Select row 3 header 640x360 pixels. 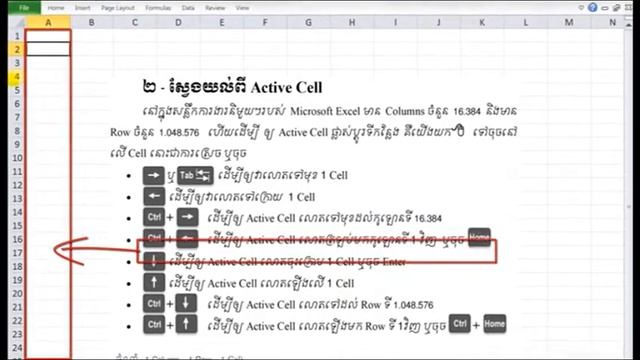click(x=17, y=63)
